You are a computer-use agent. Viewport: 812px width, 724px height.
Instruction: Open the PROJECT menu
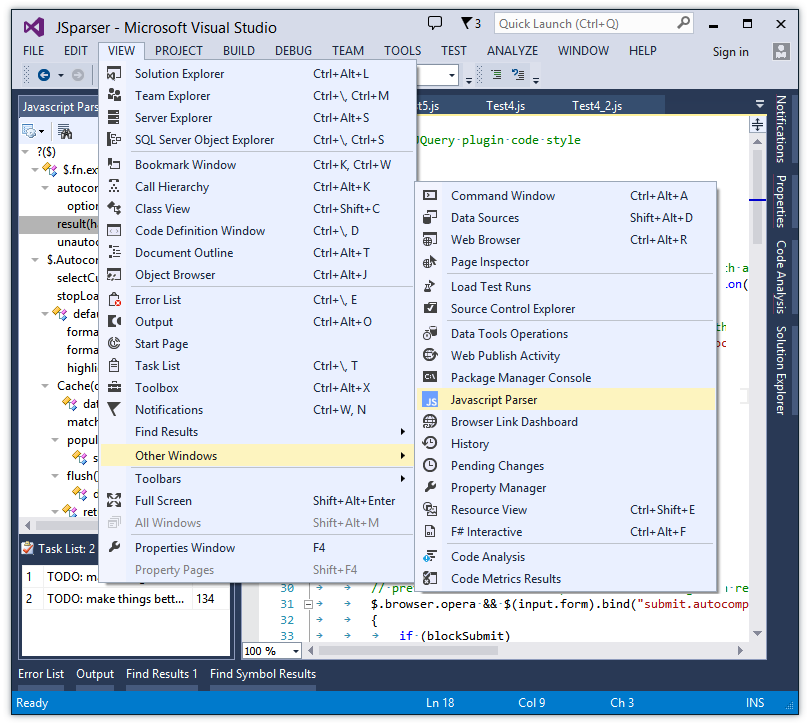pos(179,51)
